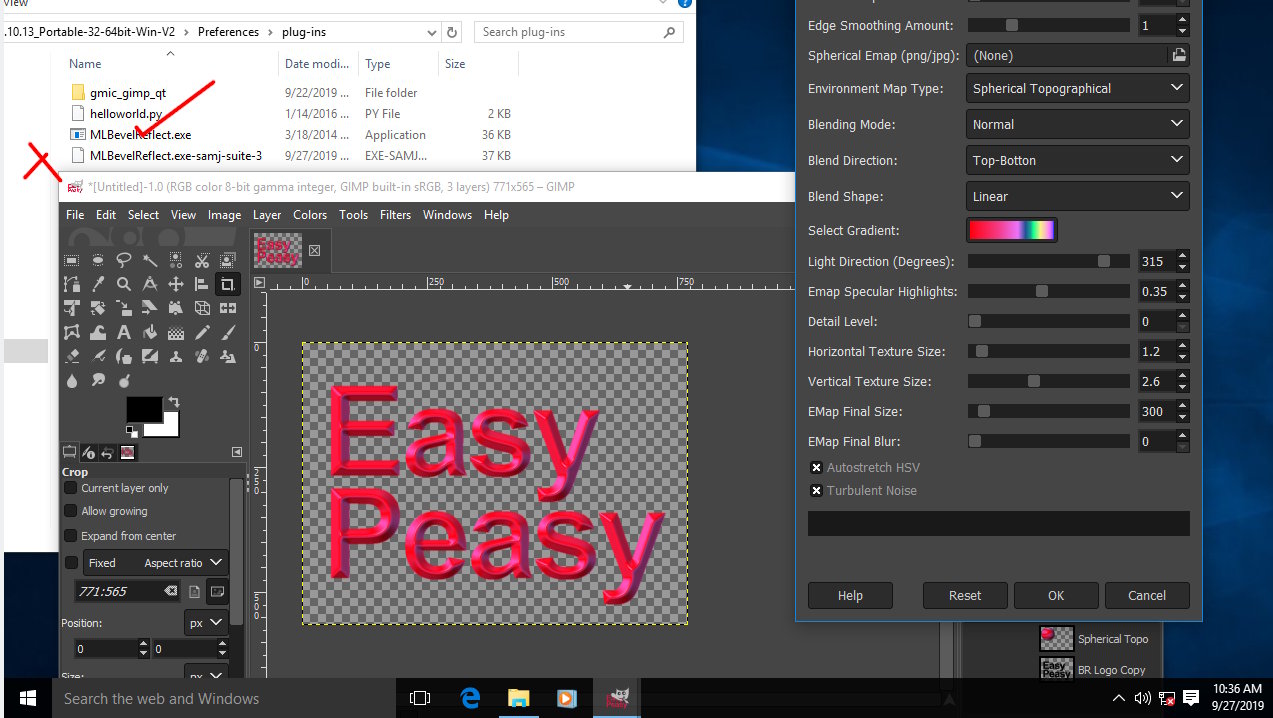
Task: Open the File menu in GIMP
Action: (75, 215)
